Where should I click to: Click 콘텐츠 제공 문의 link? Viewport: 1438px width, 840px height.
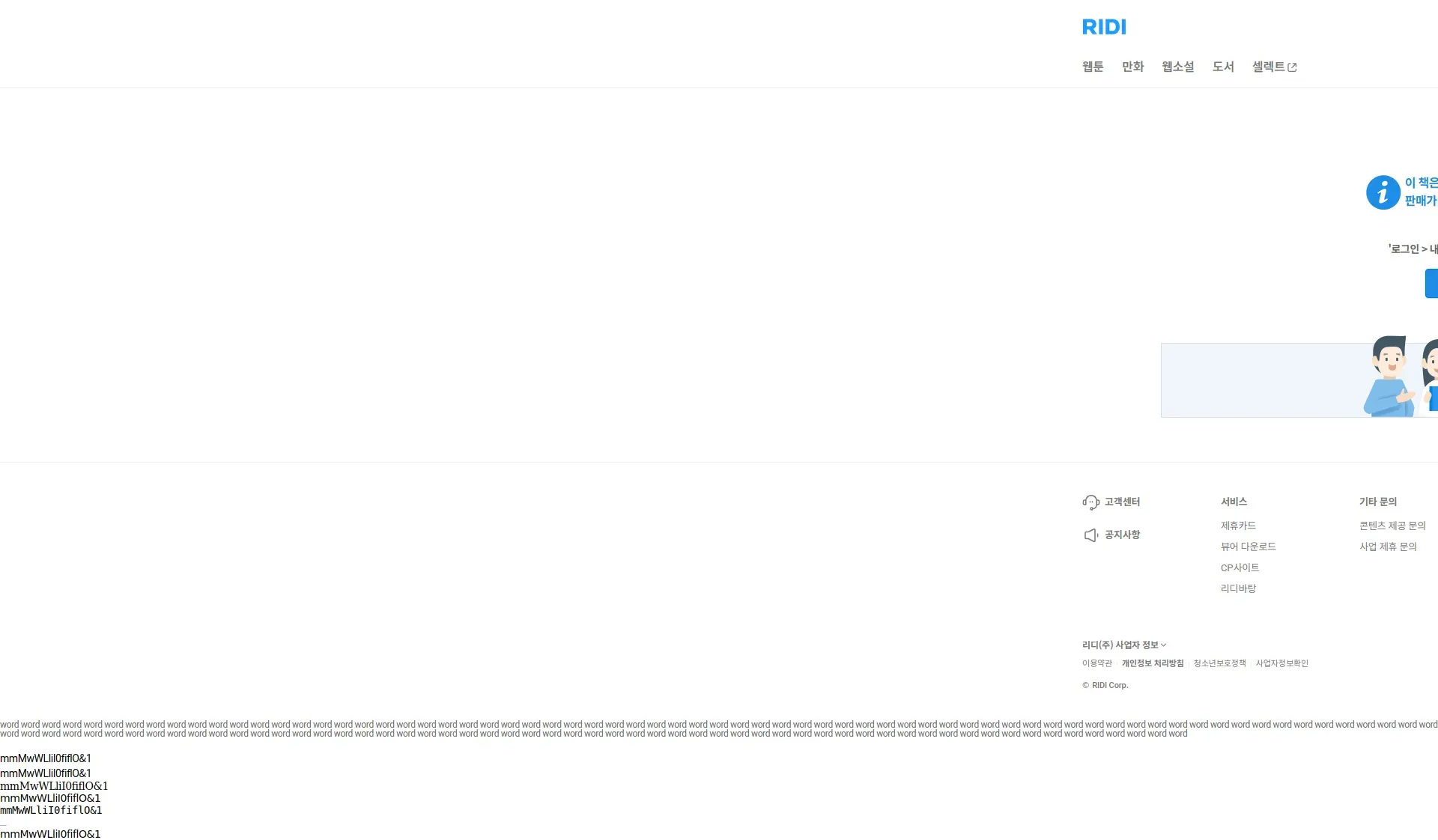(1392, 526)
